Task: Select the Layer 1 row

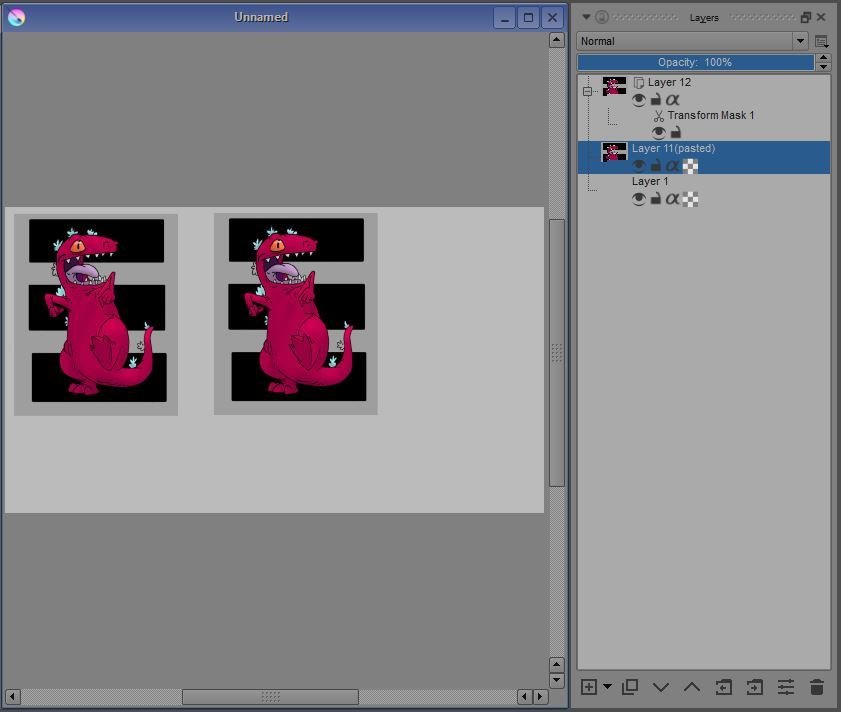Action: pos(704,190)
